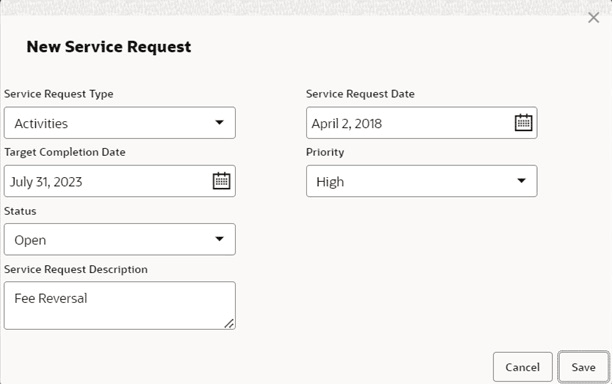Select the High value in Priority box

330,182
